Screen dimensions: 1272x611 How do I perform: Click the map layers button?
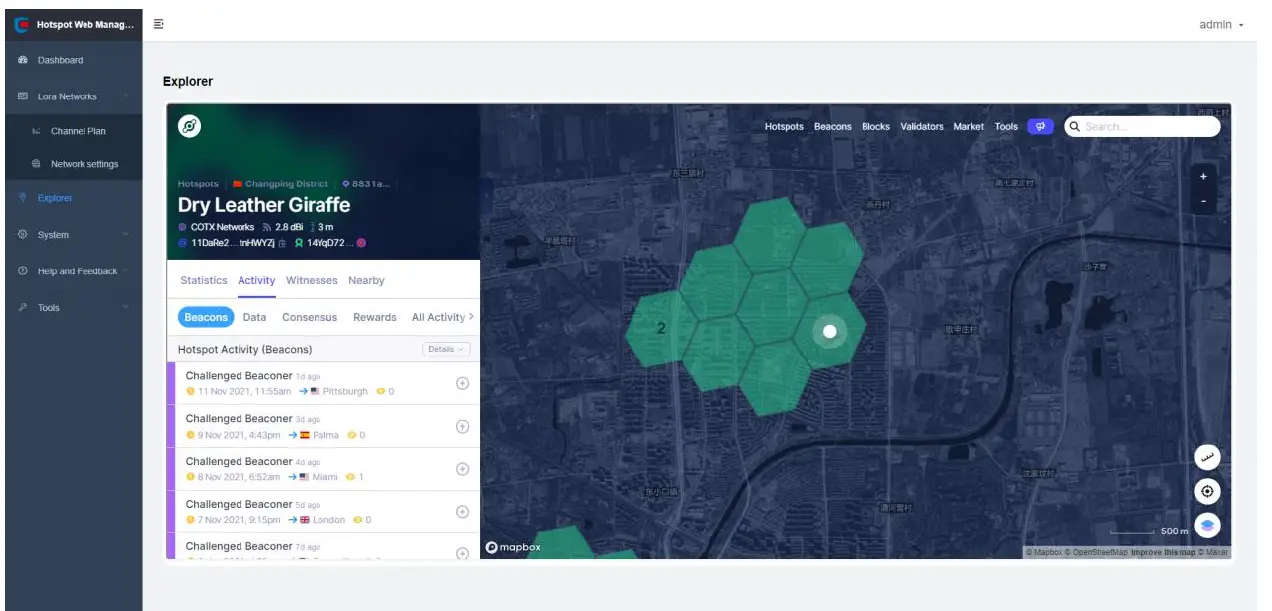click(x=1207, y=525)
